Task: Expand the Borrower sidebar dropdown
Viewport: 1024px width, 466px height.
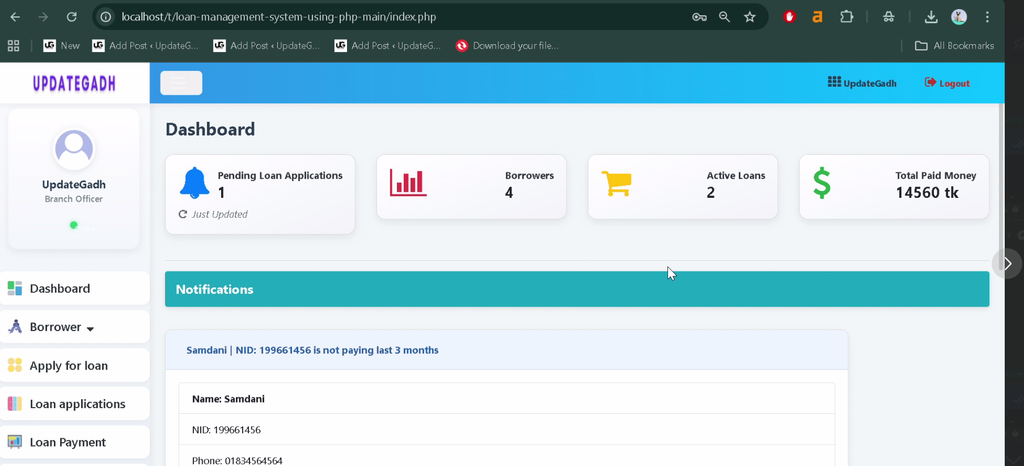Action: [x=74, y=327]
